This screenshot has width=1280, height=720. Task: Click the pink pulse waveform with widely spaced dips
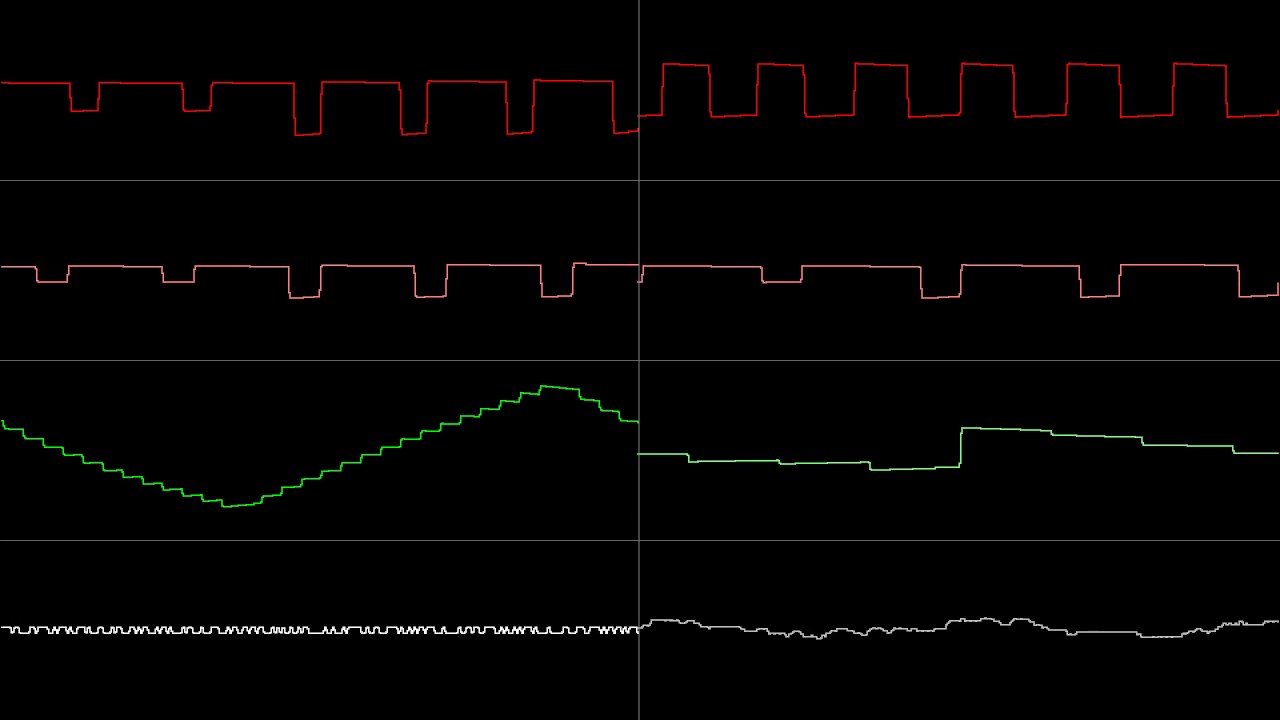[x=960, y=281]
